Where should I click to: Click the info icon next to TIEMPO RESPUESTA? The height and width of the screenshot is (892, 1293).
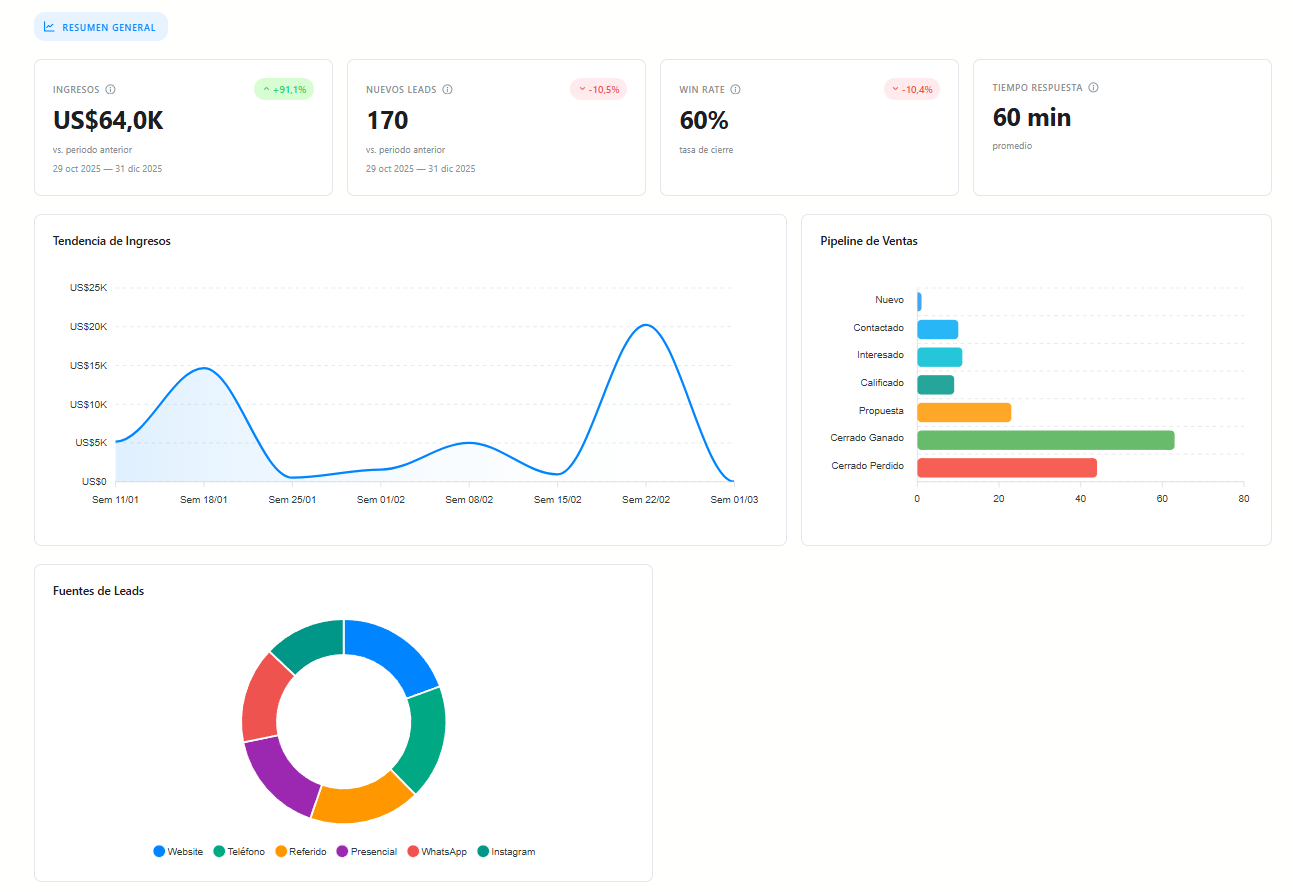(x=1094, y=87)
